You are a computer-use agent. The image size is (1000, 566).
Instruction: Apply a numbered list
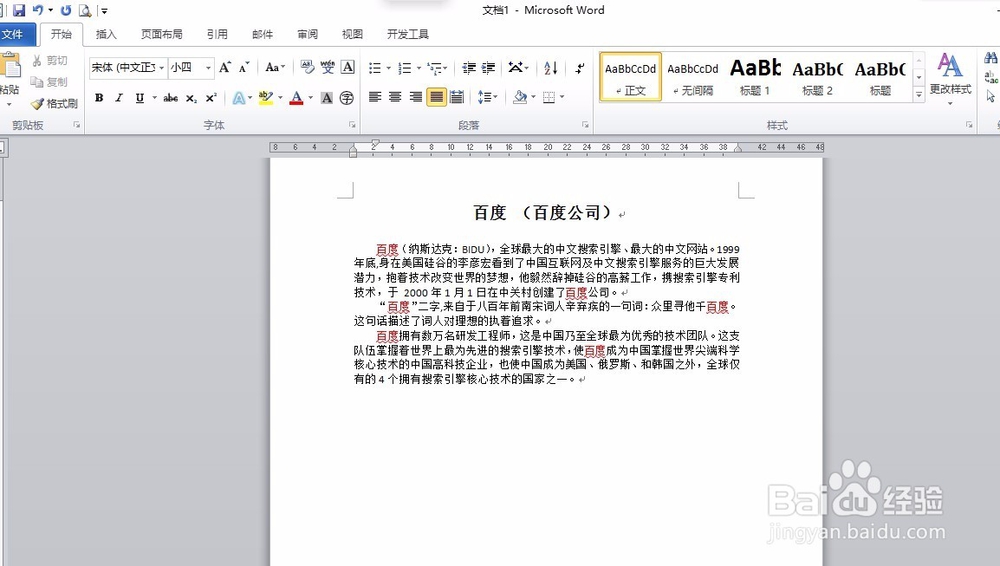coord(405,68)
